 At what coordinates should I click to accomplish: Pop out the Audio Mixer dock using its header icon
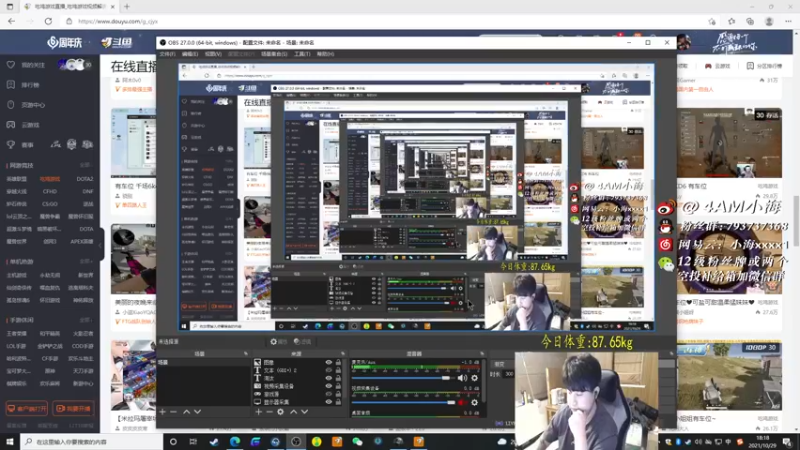click(x=482, y=354)
